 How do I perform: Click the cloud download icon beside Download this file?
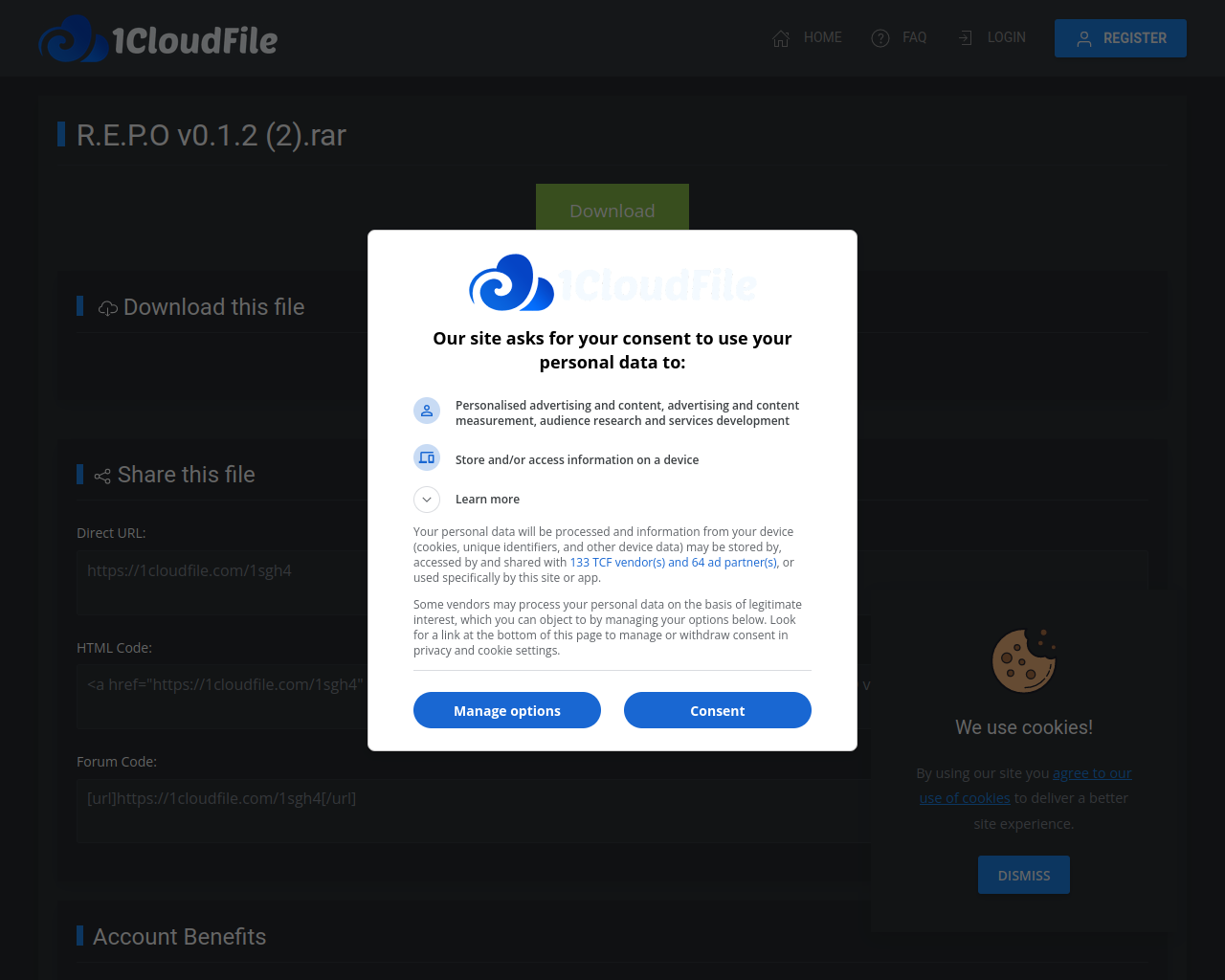(108, 308)
